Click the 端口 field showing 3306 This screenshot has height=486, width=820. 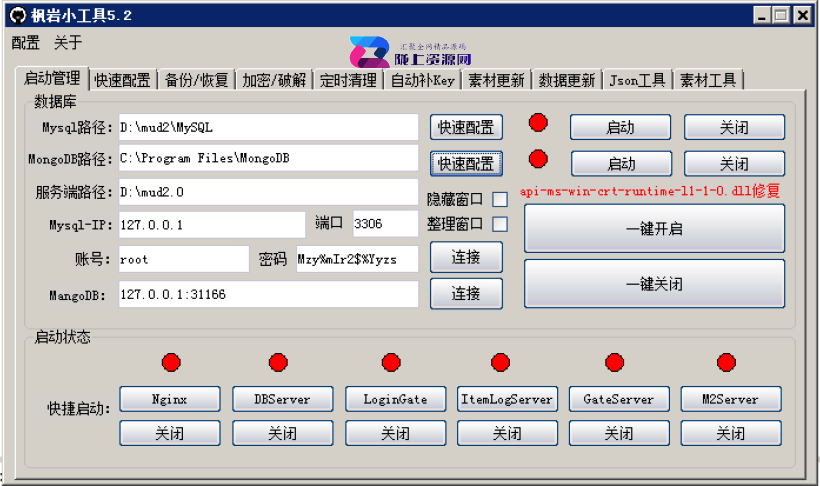tap(385, 224)
